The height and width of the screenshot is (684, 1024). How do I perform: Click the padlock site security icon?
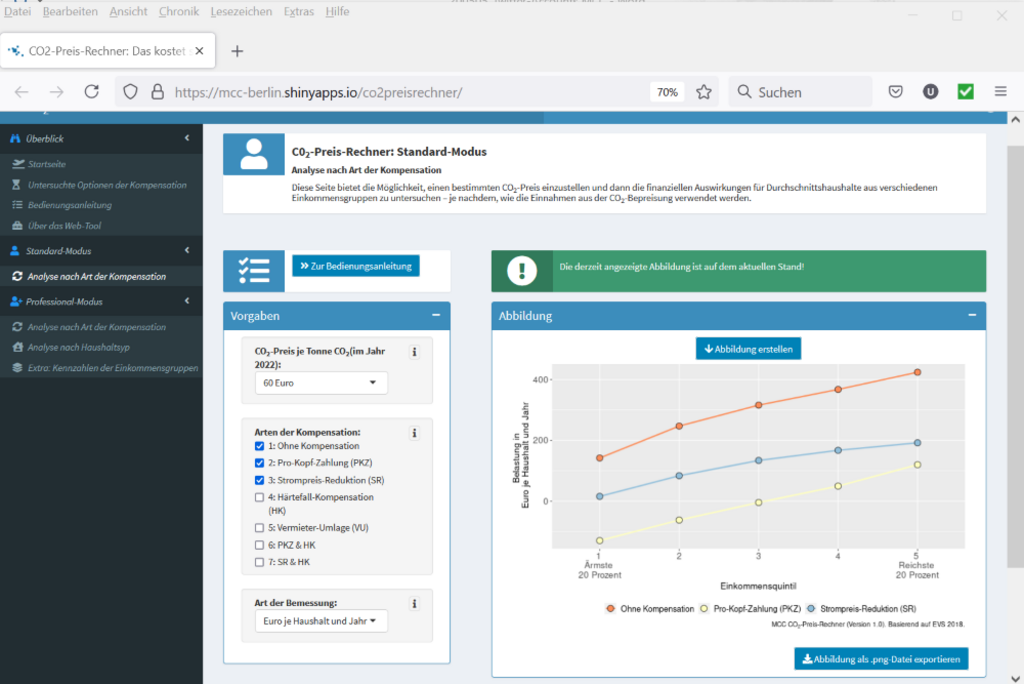tap(157, 91)
